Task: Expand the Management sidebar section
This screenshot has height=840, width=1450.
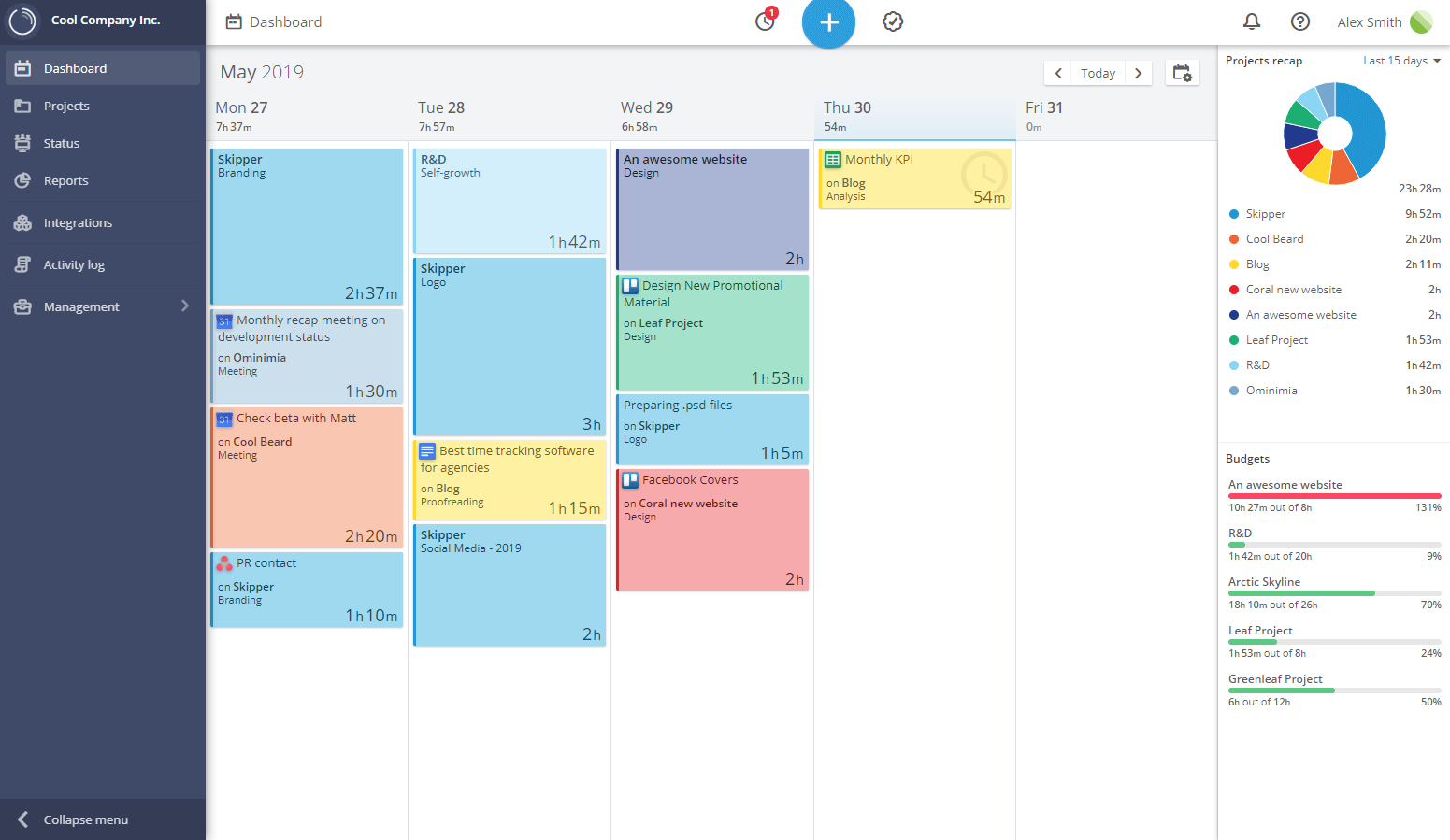Action: coord(103,306)
